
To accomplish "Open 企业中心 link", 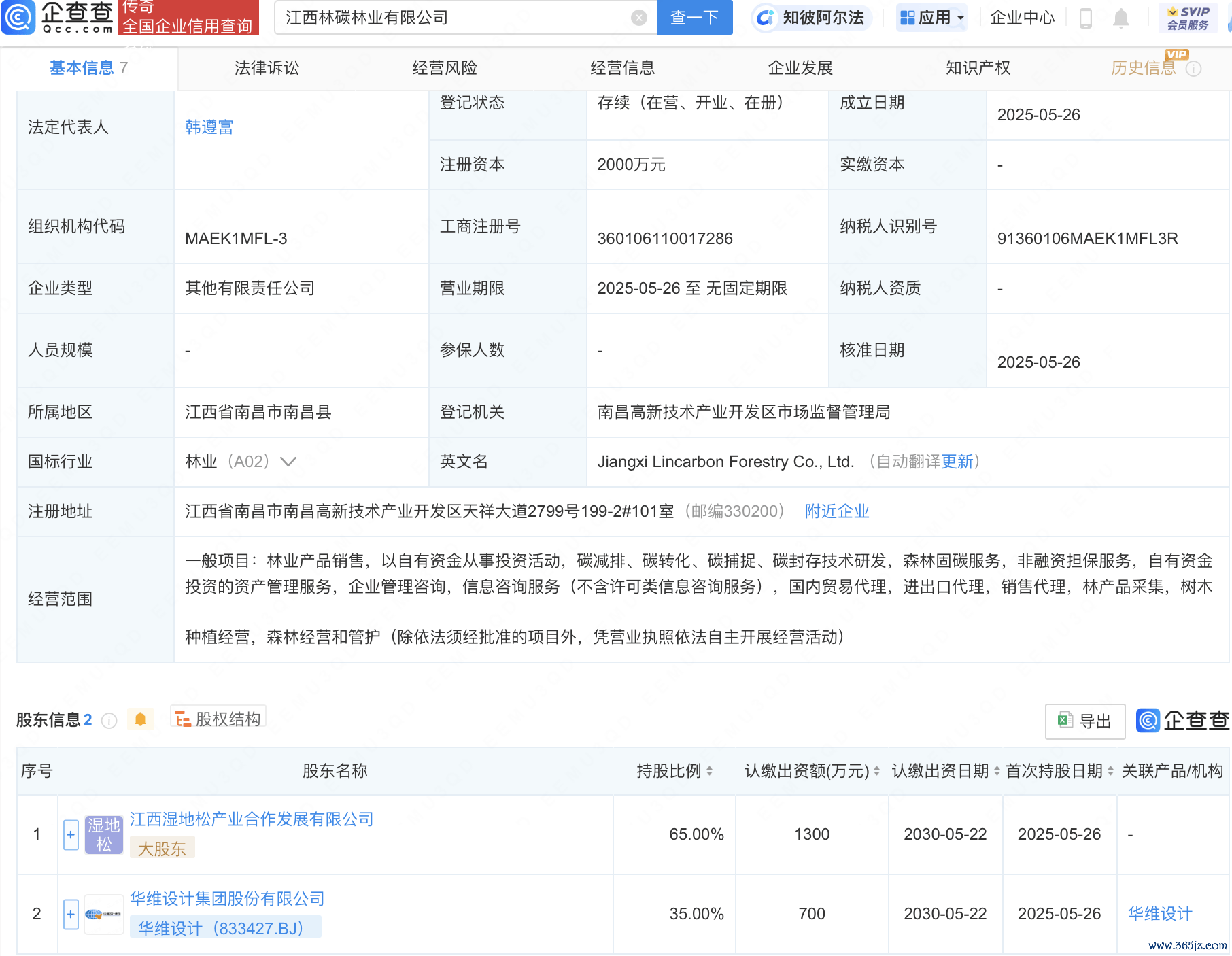I will (x=1022, y=18).
